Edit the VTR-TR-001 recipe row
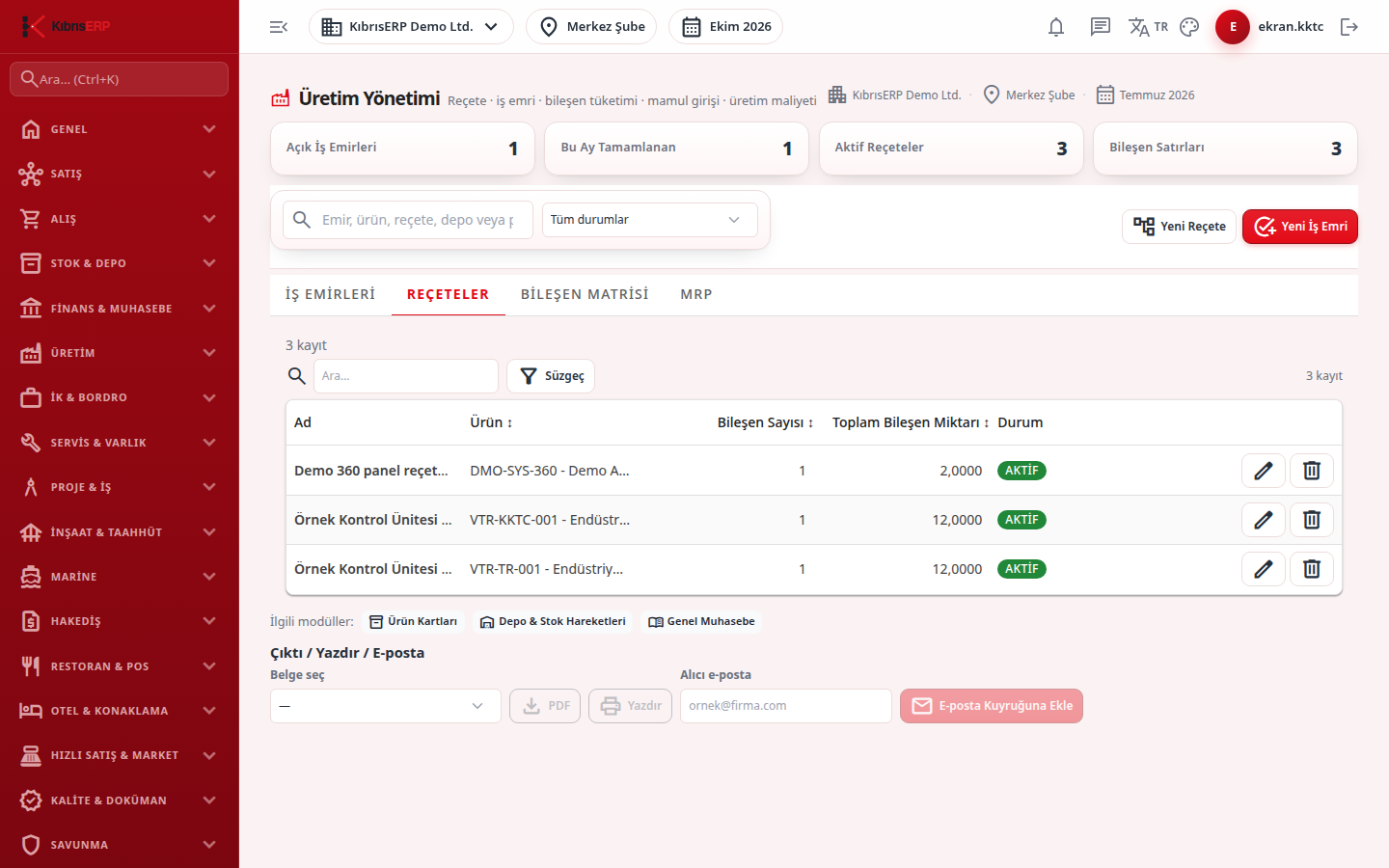The height and width of the screenshot is (868, 1389). tap(1264, 569)
